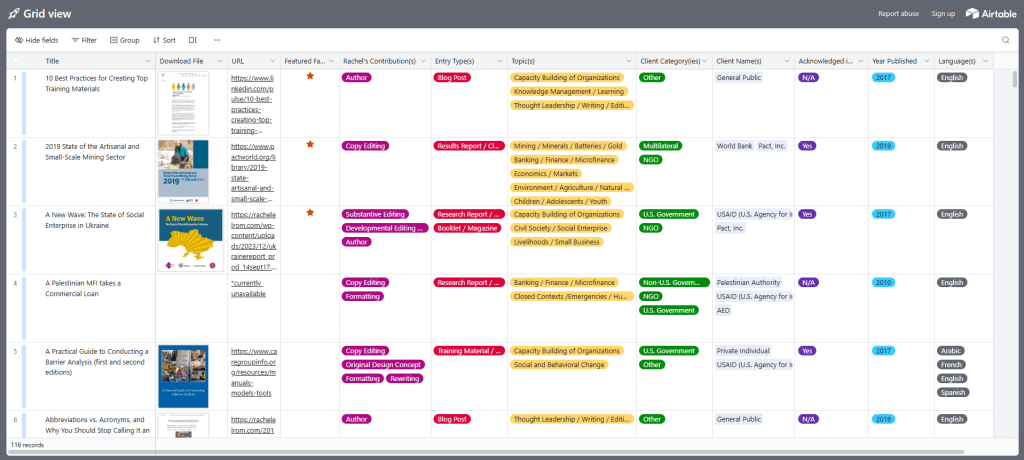Open the search magnifier icon
The height and width of the screenshot is (460, 1024).
click(x=1005, y=40)
